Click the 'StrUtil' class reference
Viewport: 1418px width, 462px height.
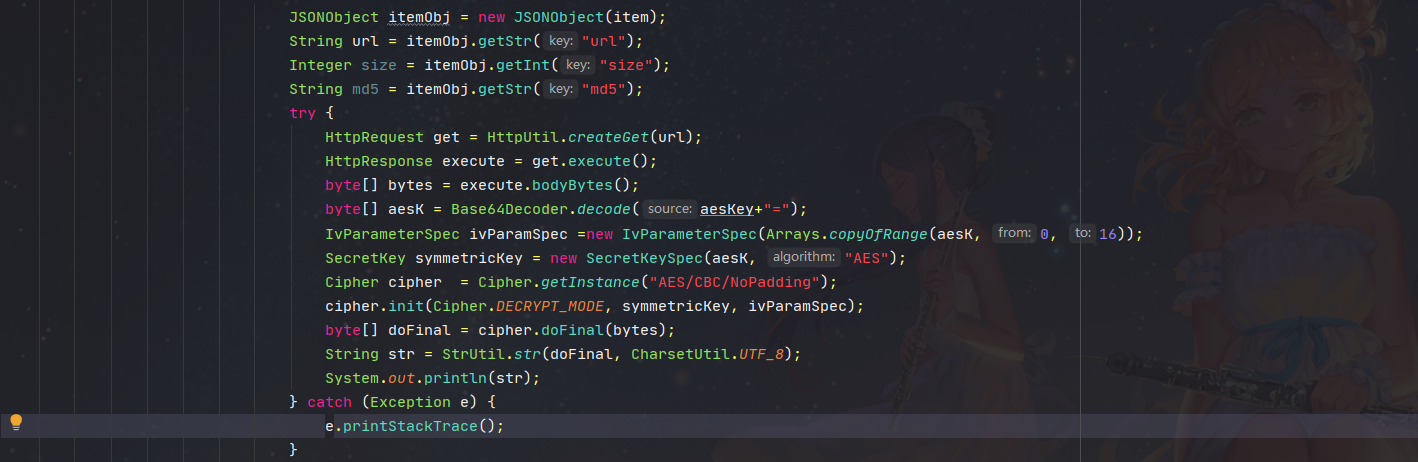[x=473, y=353]
